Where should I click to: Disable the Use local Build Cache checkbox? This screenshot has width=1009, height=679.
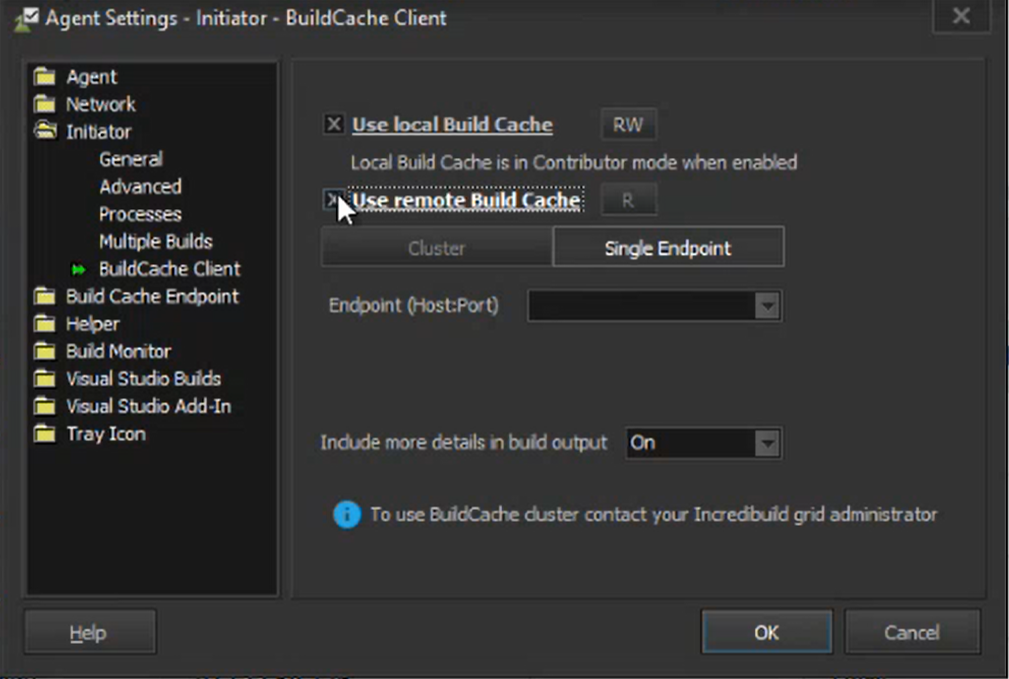pos(333,124)
